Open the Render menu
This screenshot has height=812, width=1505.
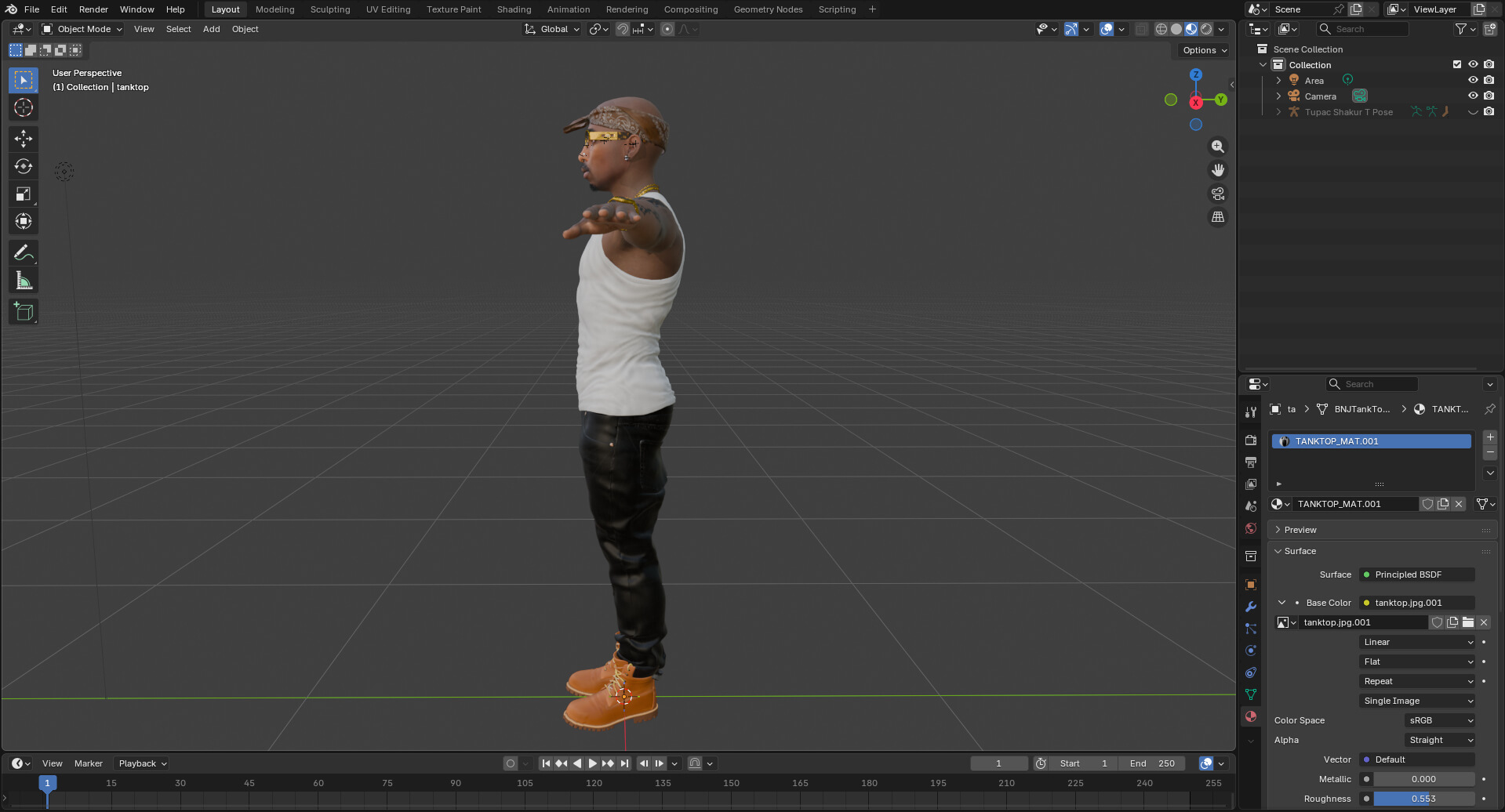tap(93, 9)
